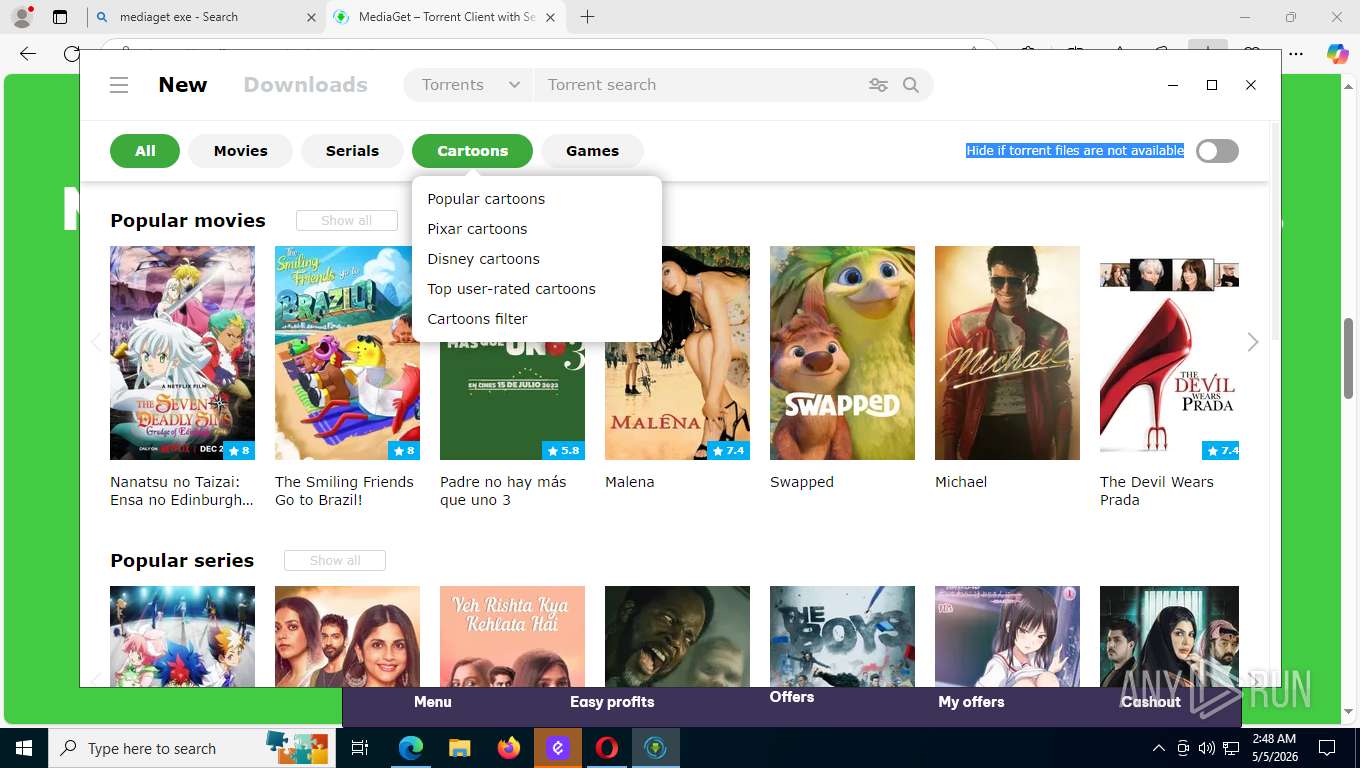Launch Microsoft Edge from the taskbar
The width and height of the screenshot is (1360, 768).
(x=411, y=748)
